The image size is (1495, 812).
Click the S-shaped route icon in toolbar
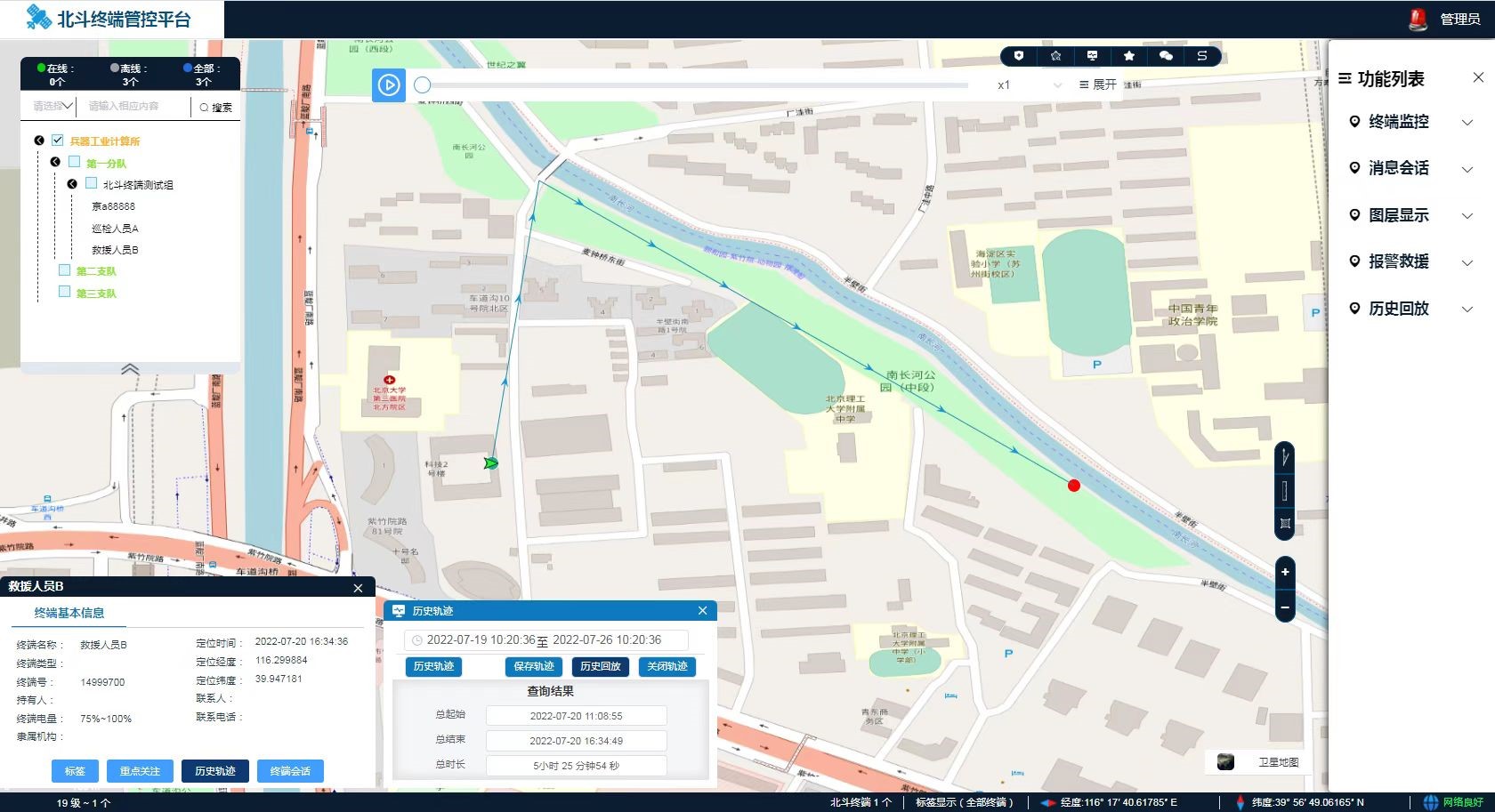[x=1202, y=56]
